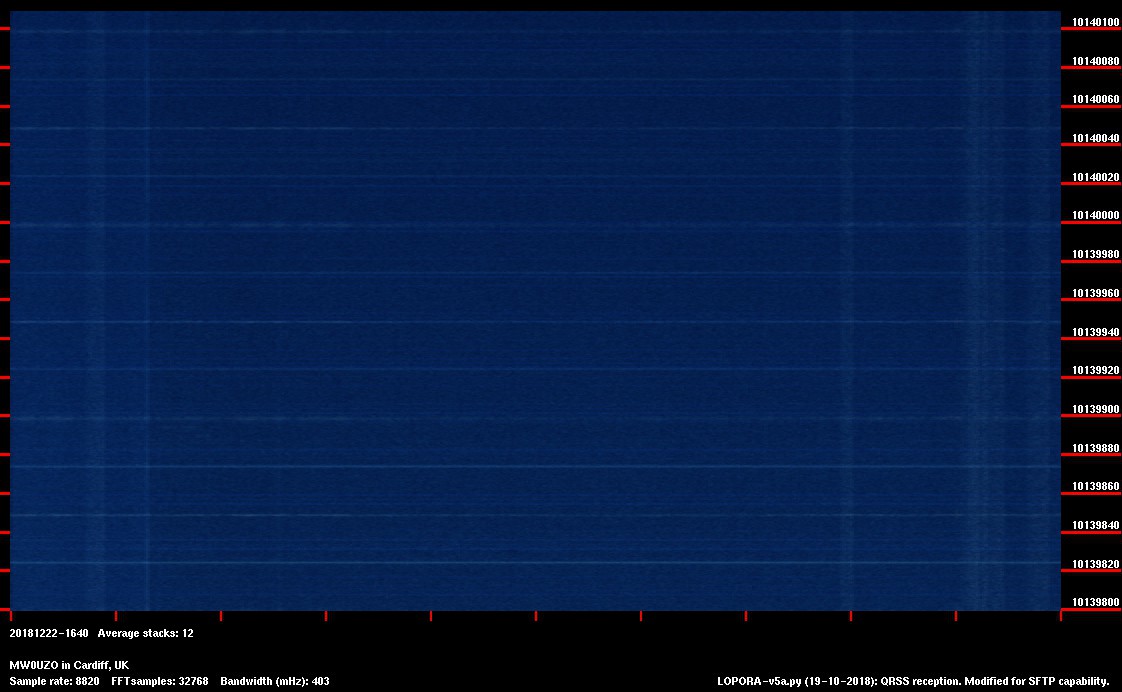
Task: Select the Average stacks: 12 text
Action: (145, 633)
